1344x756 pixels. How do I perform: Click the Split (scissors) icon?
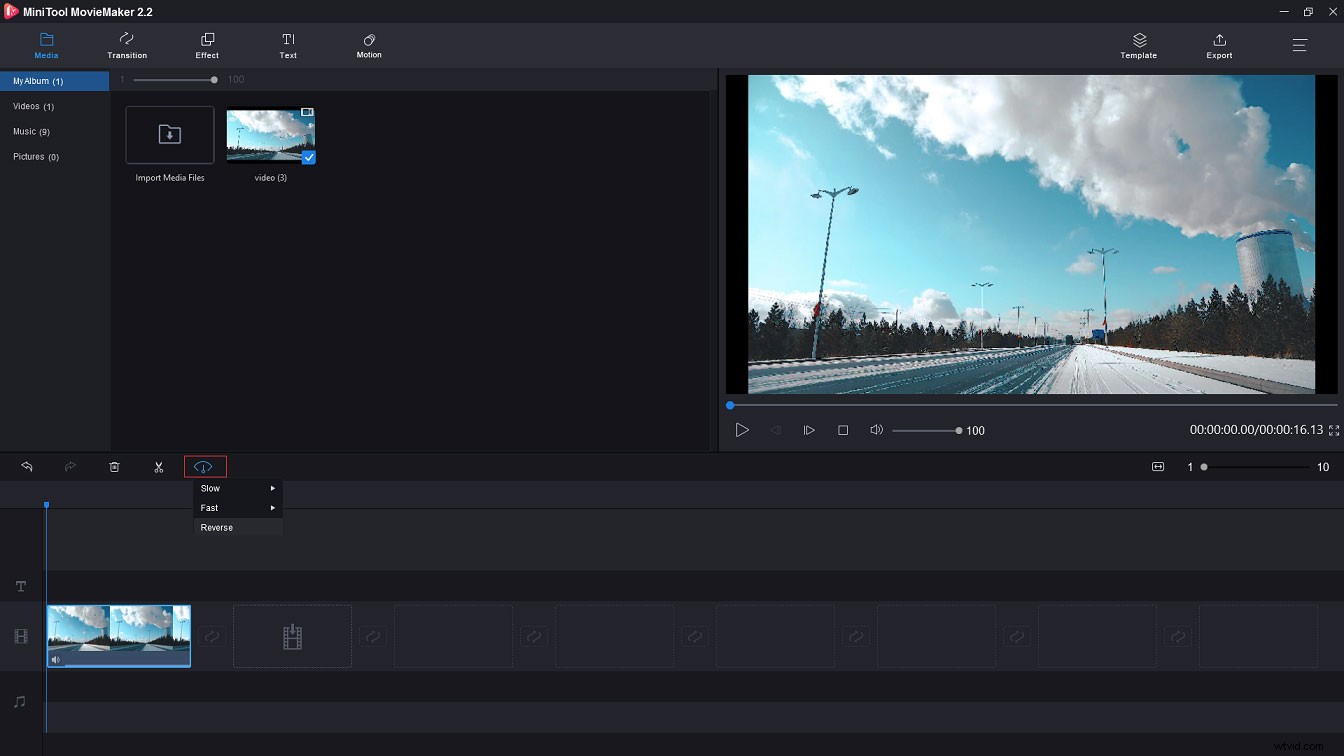[x=158, y=466]
